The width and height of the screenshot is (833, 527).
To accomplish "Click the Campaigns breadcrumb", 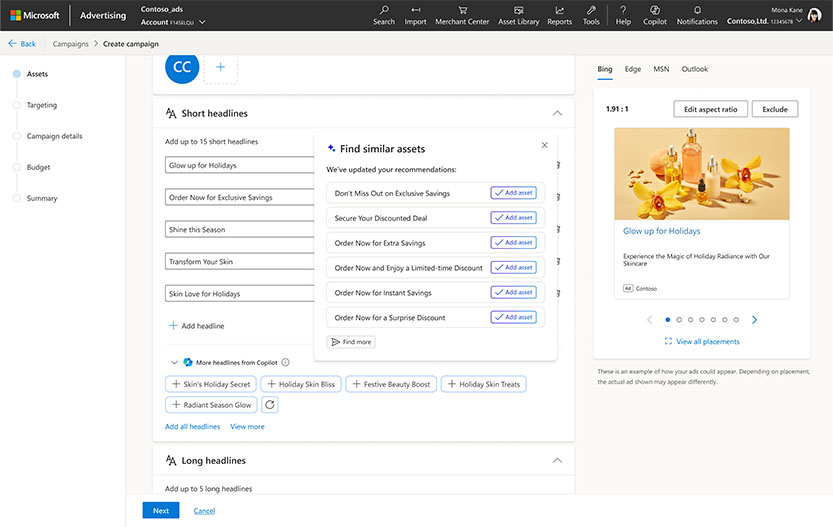I will click(71, 44).
